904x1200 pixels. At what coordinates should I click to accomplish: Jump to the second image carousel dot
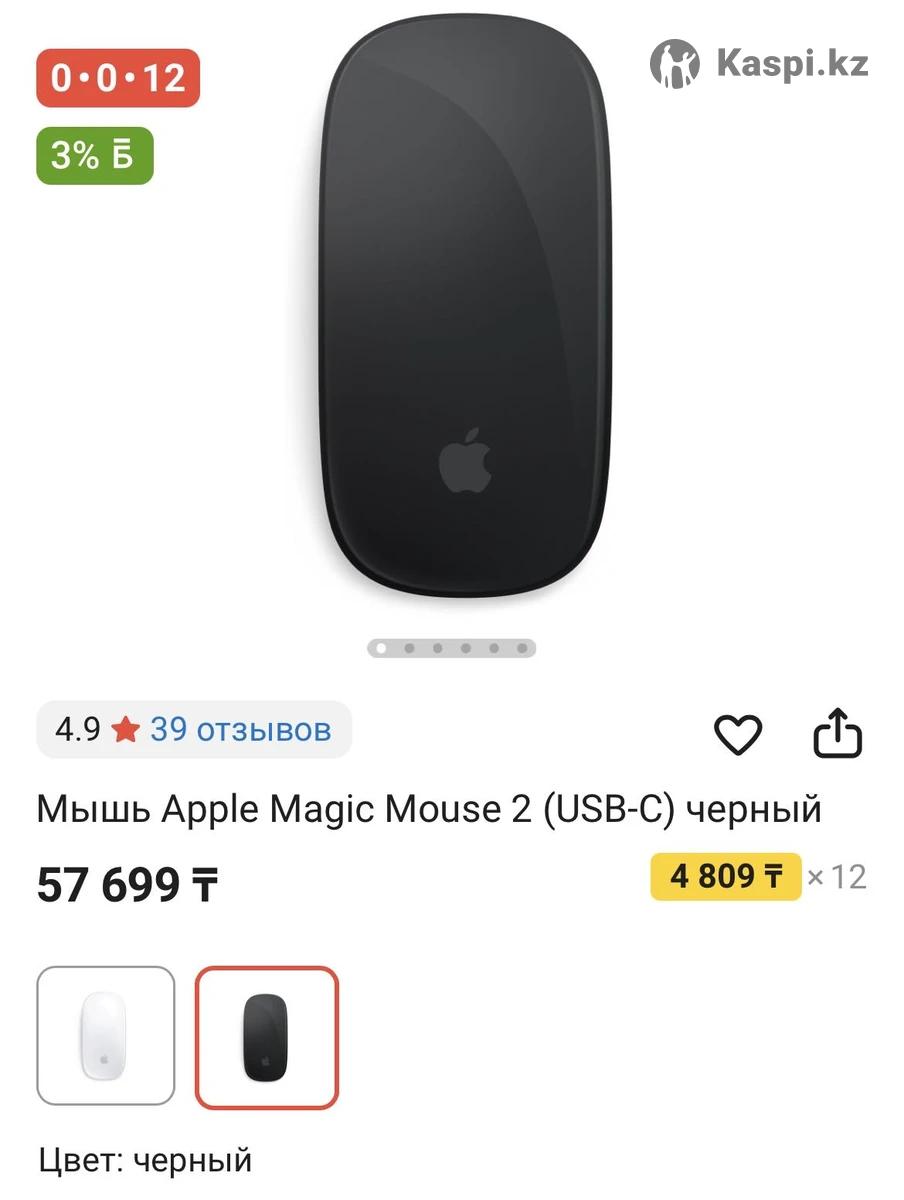(410, 648)
